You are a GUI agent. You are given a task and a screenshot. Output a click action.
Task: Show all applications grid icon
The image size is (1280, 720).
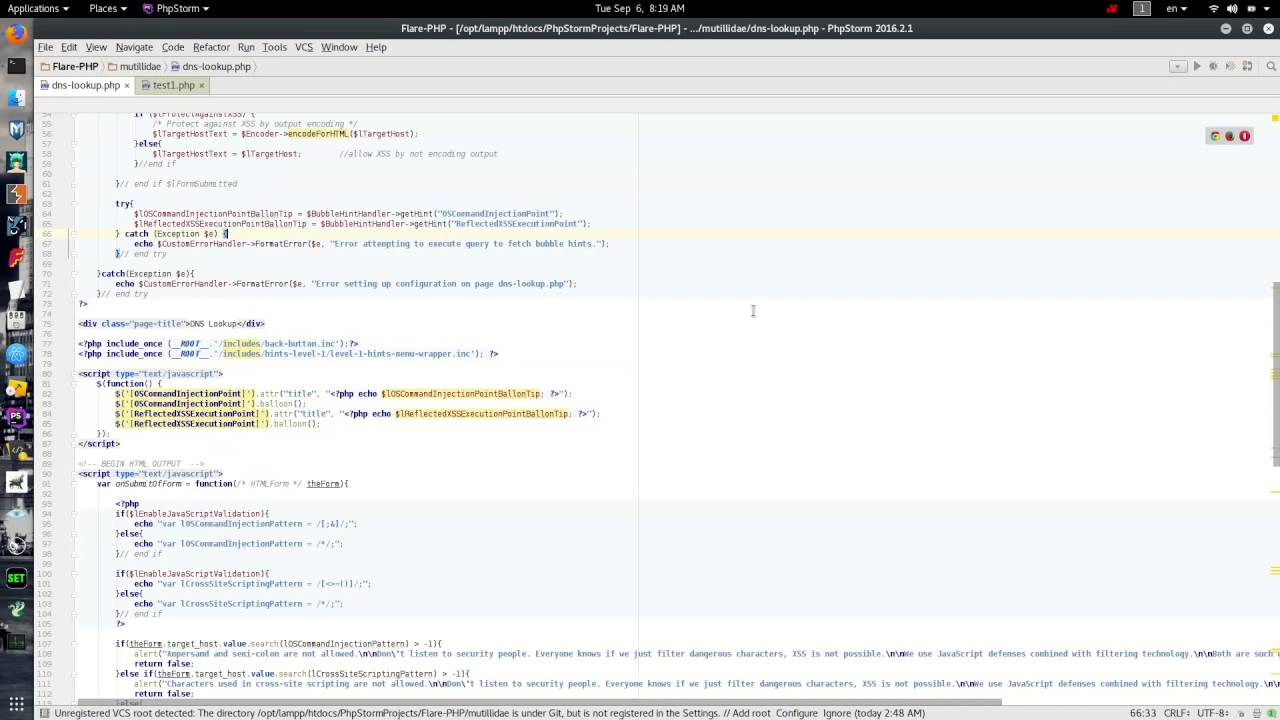tap(16, 704)
